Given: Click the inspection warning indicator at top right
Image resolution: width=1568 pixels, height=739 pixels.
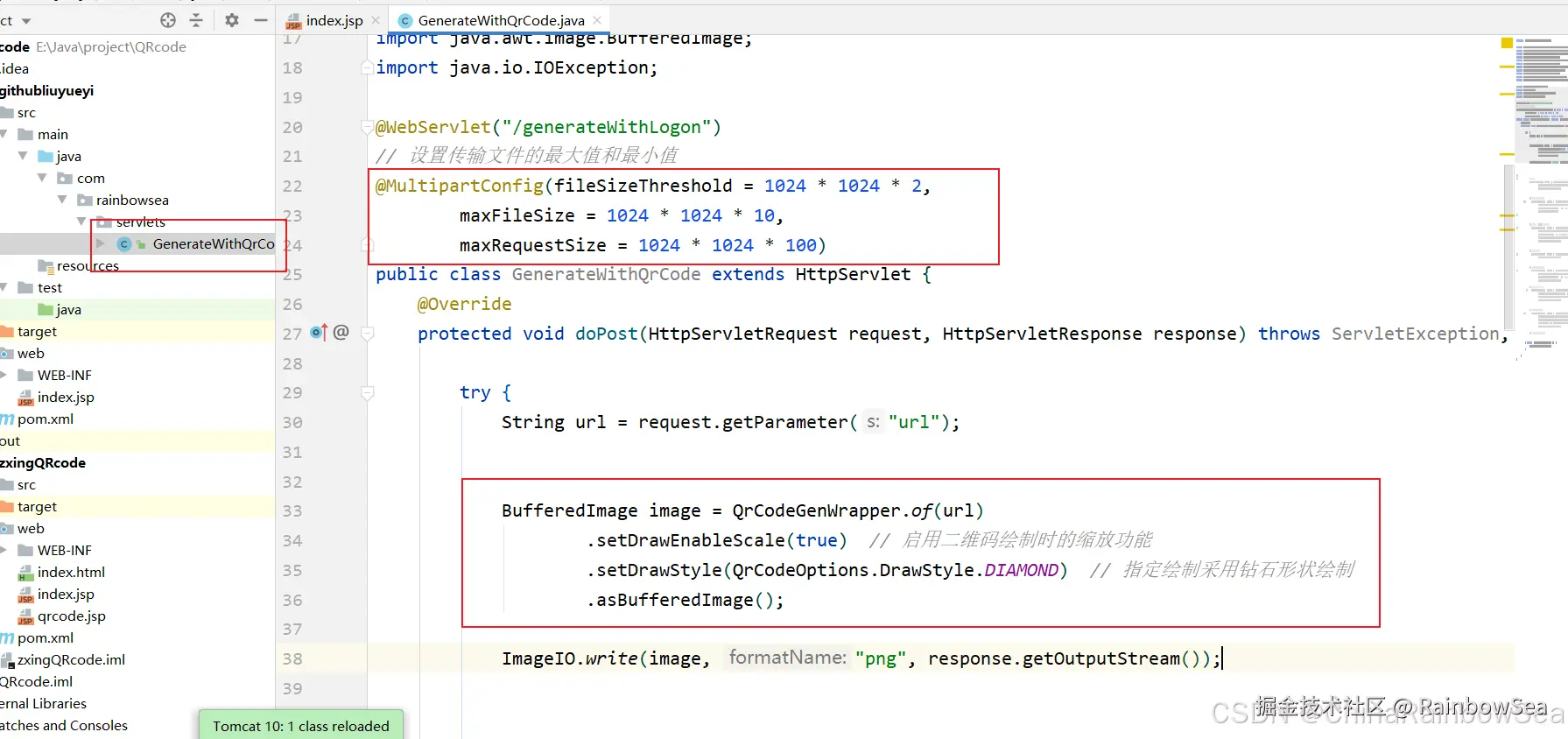Looking at the screenshot, I should [x=1507, y=42].
